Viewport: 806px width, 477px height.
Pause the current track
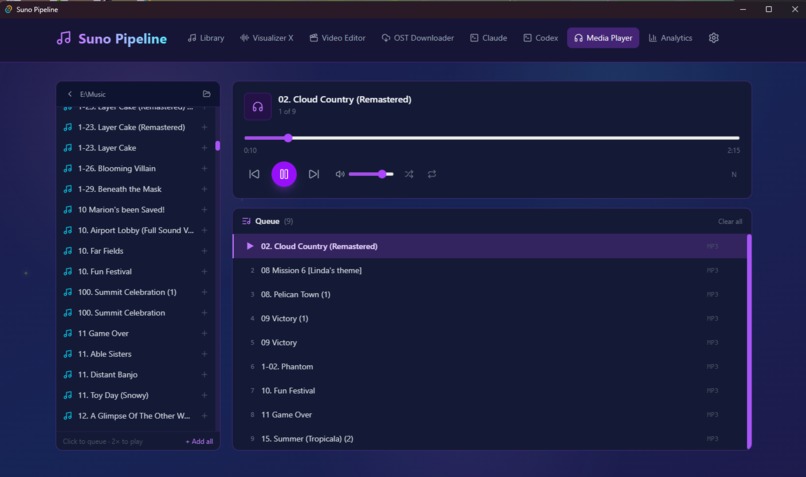tap(284, 174)
